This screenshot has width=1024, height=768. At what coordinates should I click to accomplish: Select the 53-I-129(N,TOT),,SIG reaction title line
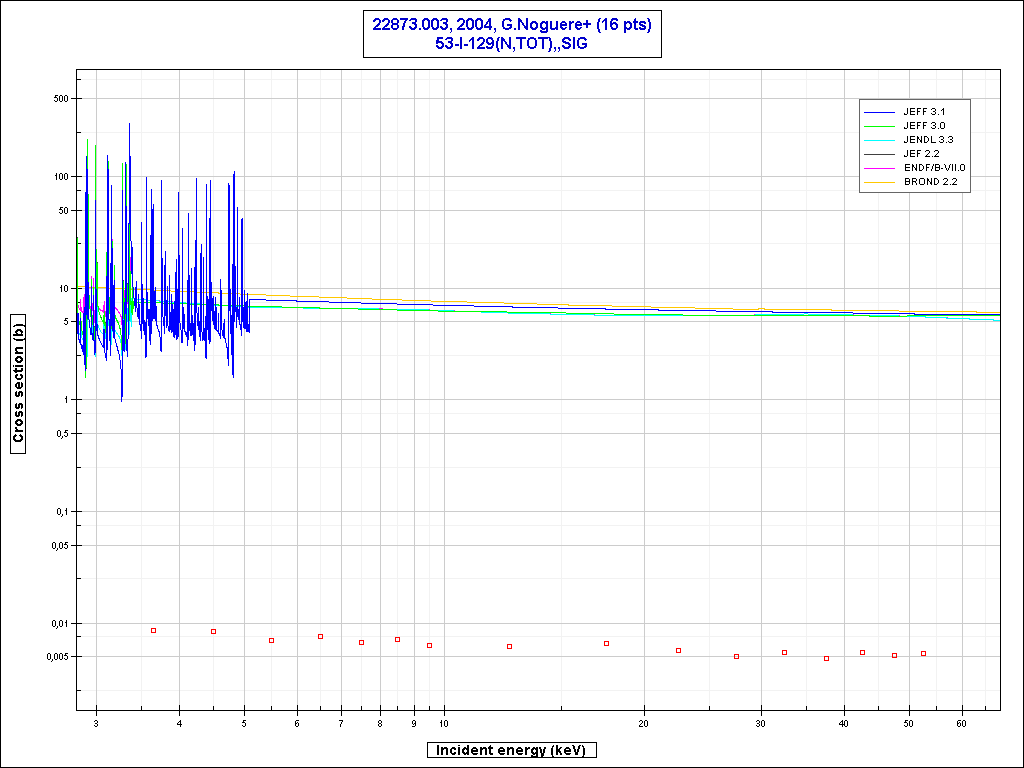pyautogui.click(x=511, y=43)
